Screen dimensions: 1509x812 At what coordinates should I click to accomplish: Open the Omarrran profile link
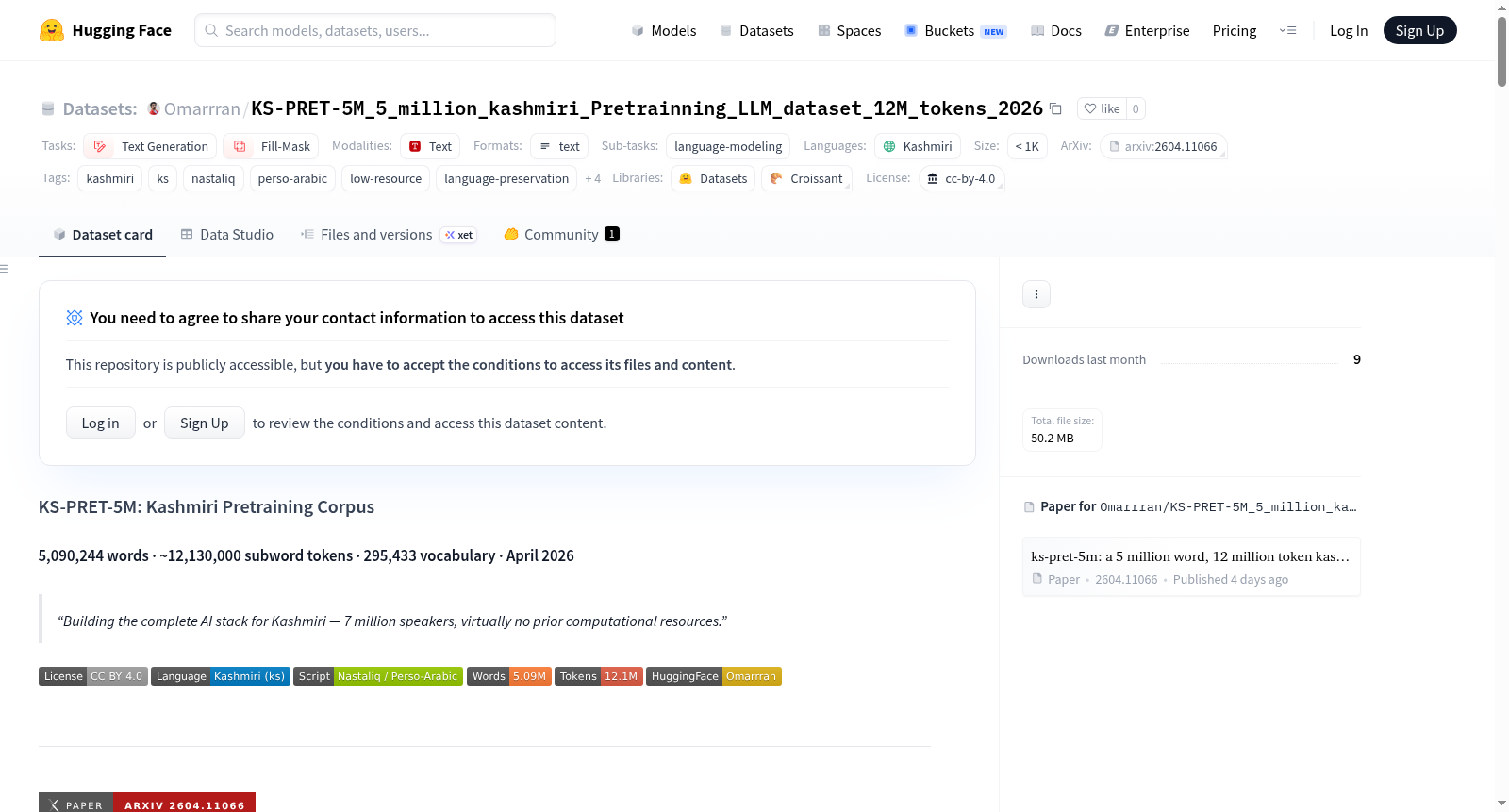[202, 109]
